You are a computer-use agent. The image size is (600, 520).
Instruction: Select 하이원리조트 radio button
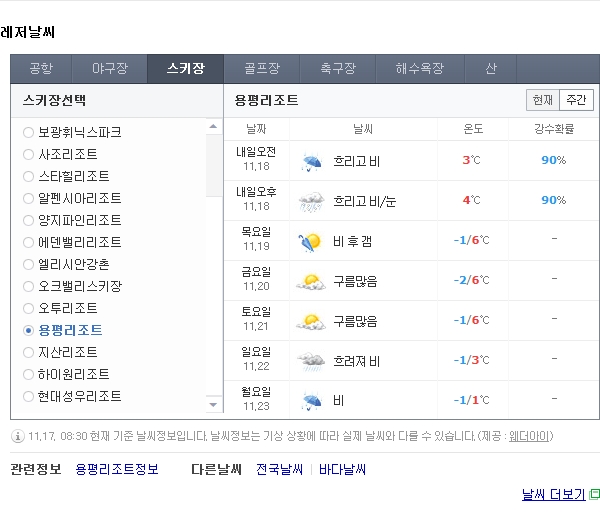click(28, 374)
